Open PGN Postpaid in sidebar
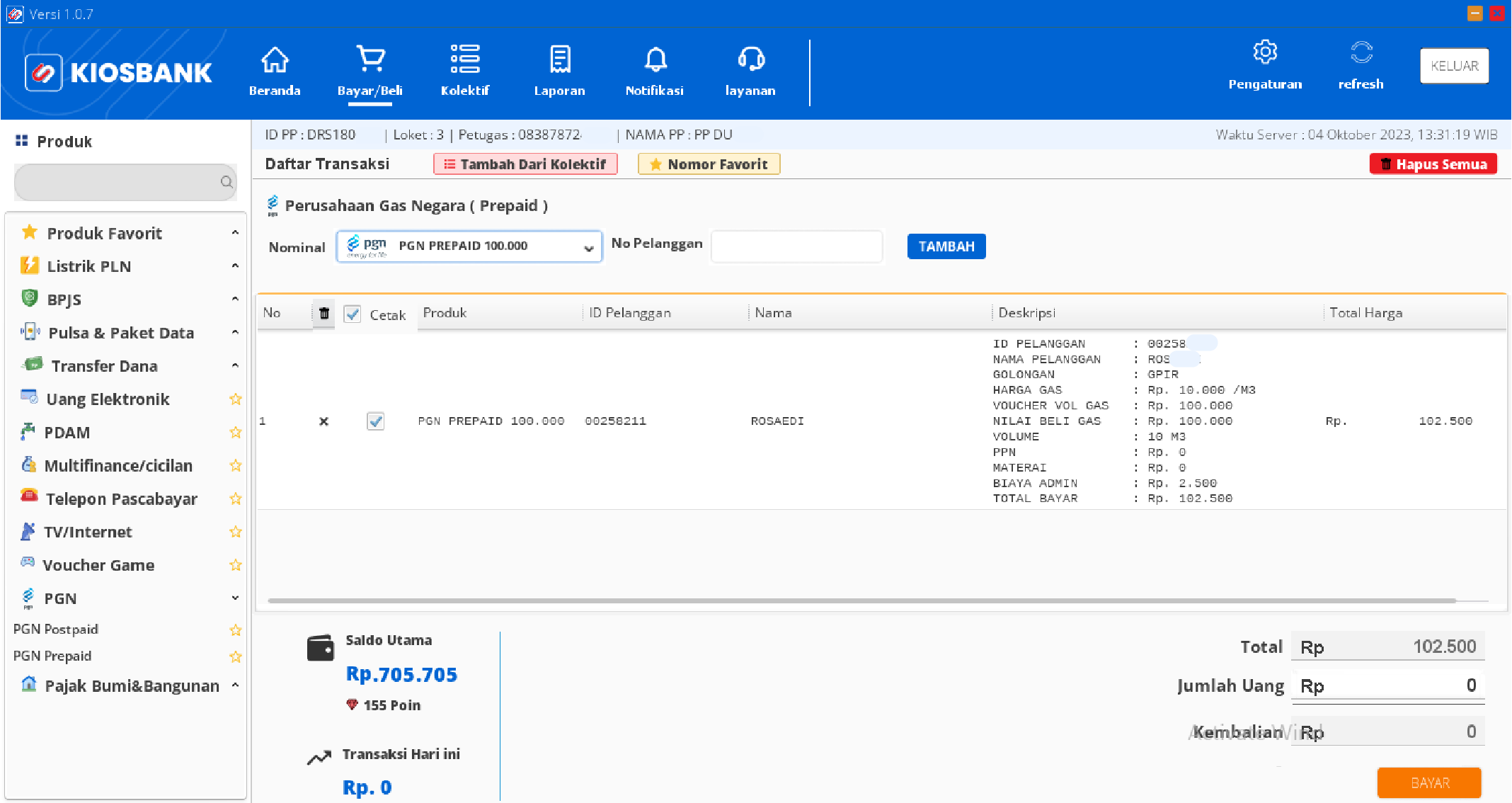The image size is (1512, 803). [56, 630]
